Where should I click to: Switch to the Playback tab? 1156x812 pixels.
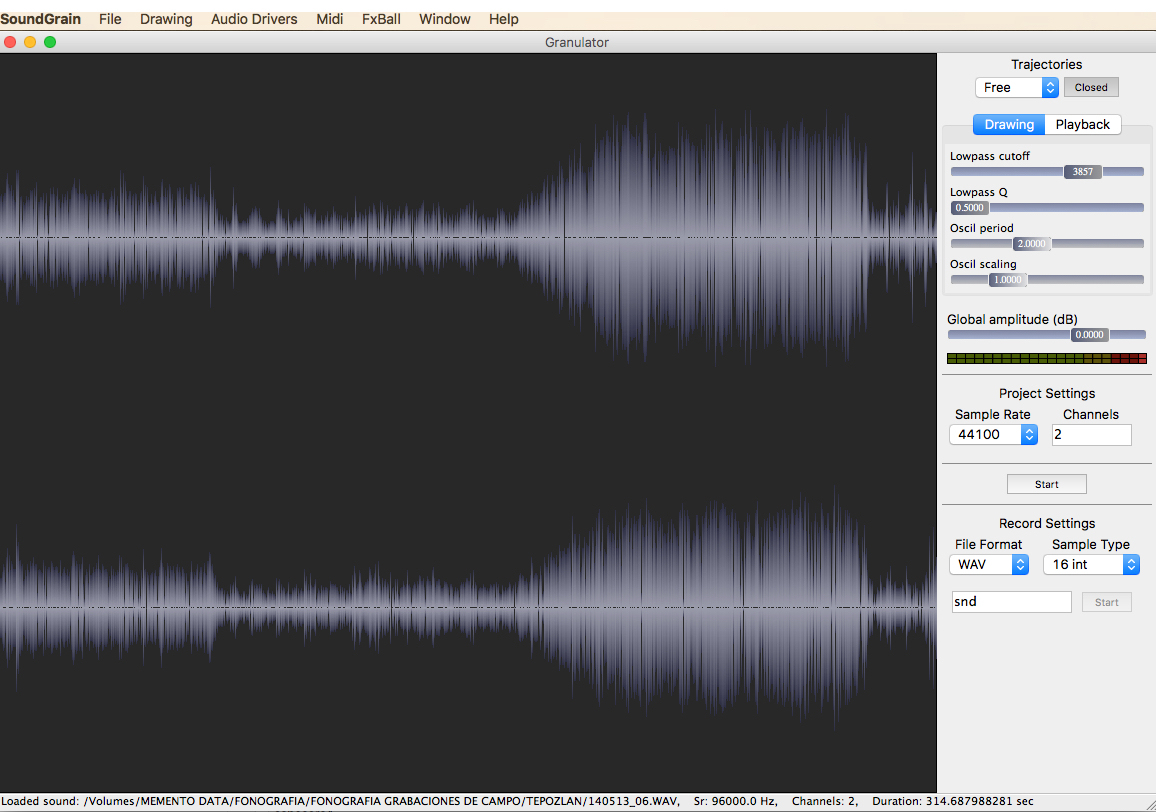coord(1082,124)
